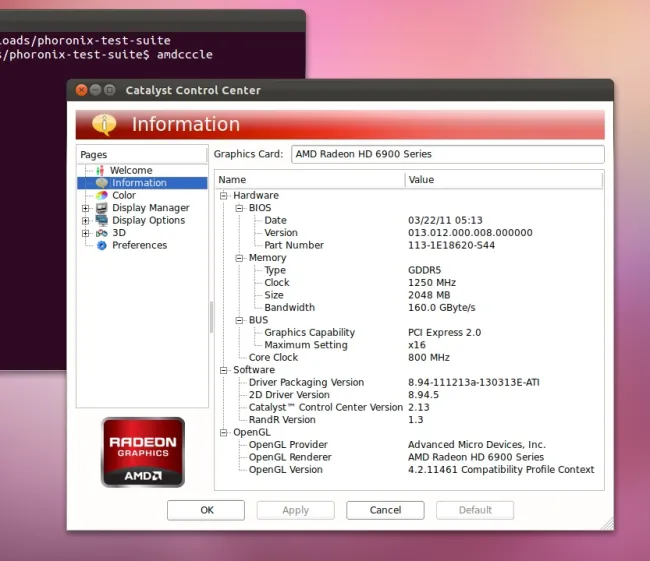
Task: Click the OK button
Action: click(x=206, y=510)
